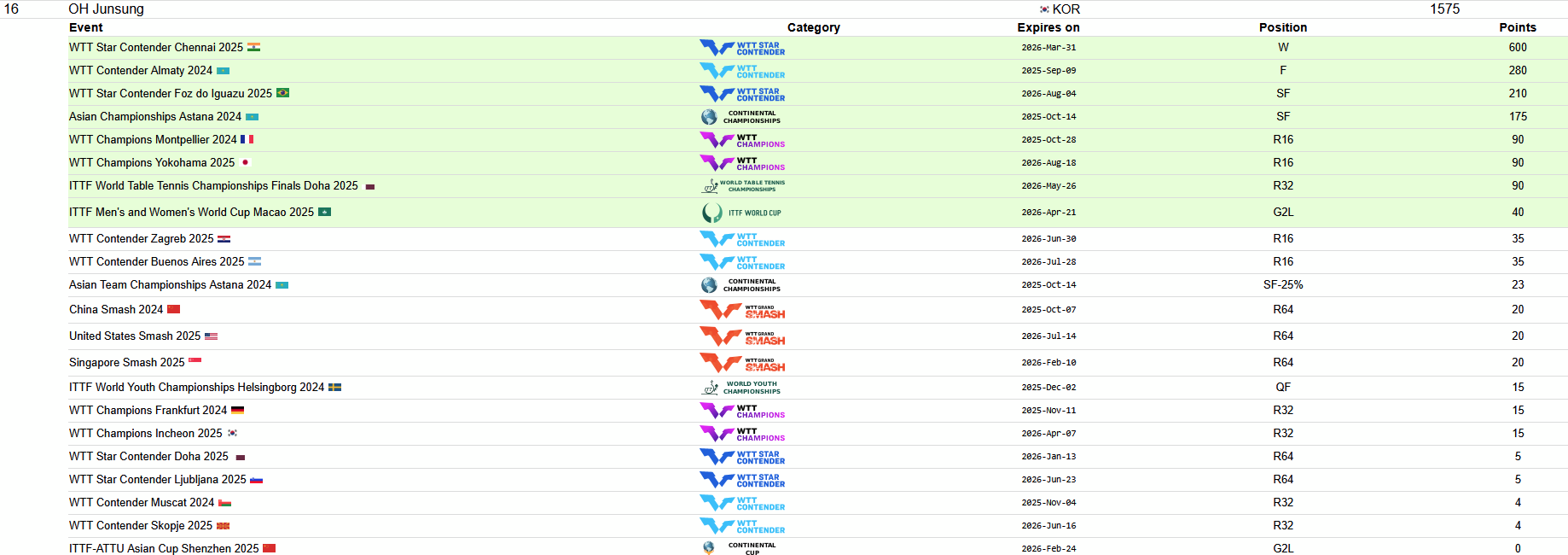
Task: Open ITTF-ATTU Asian Cup Shenzhen 2025 event
Action: pos(164,548)
